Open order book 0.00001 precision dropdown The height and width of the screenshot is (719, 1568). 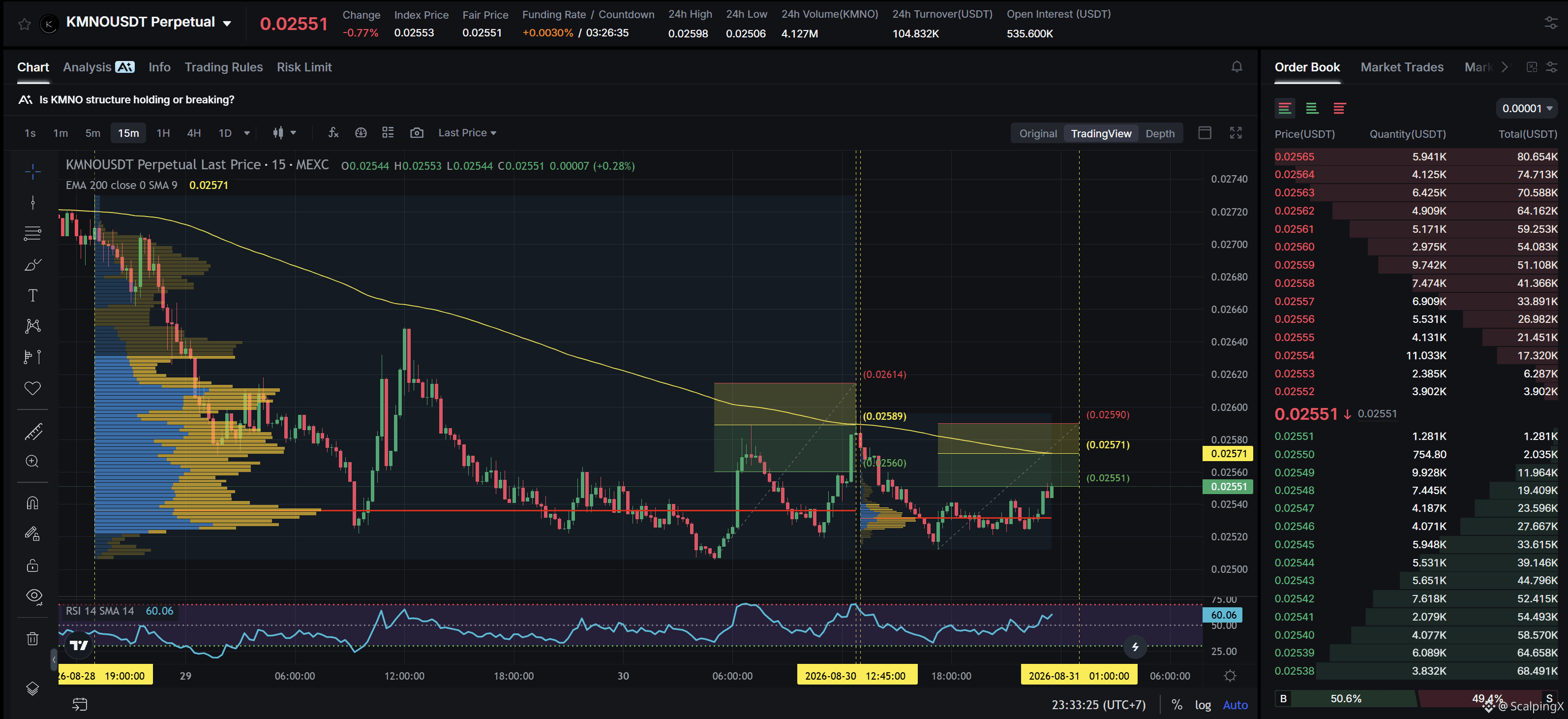[x=1527, y=108]
